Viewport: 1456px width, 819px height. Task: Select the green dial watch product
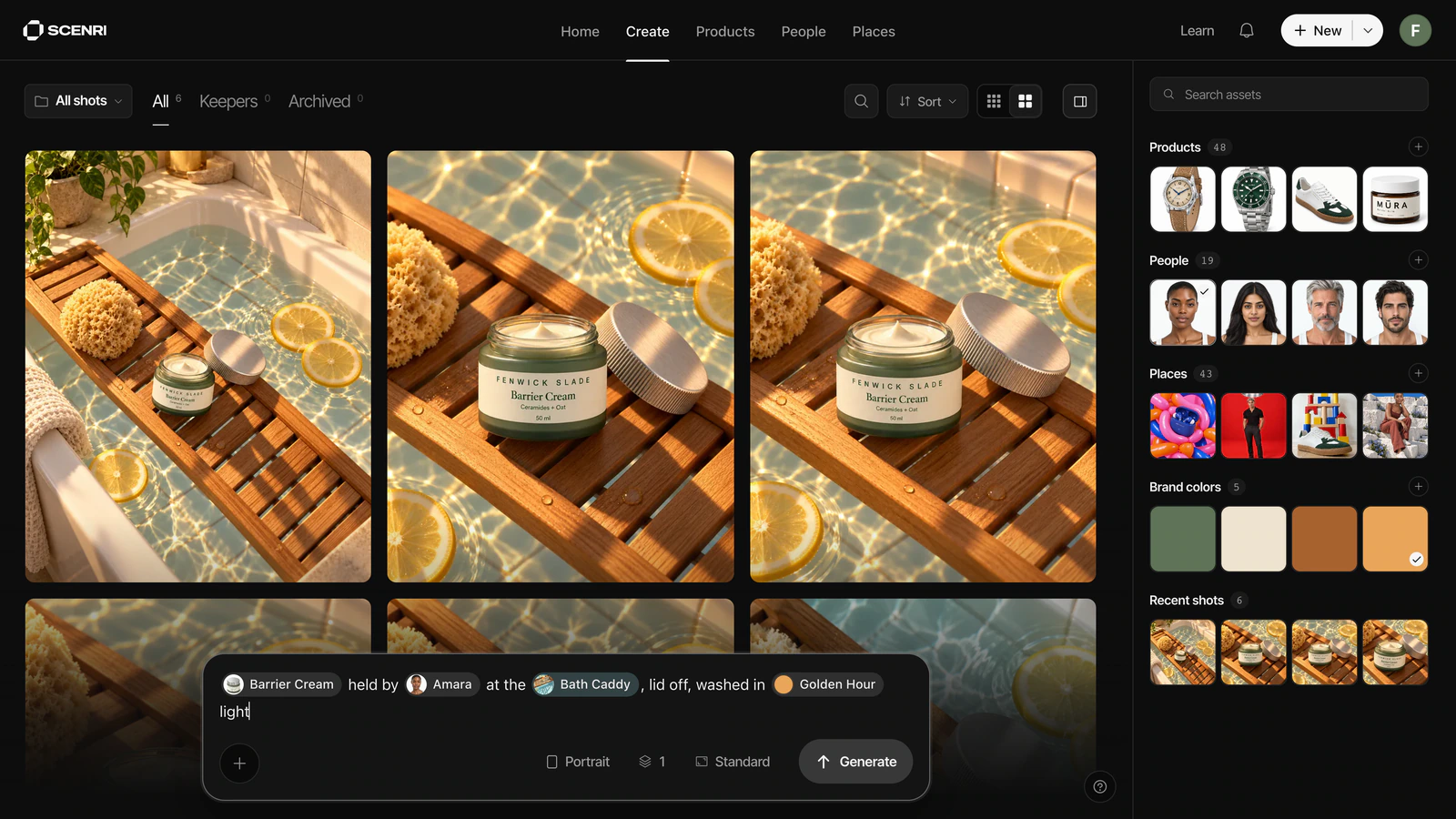click(1253, 199)
